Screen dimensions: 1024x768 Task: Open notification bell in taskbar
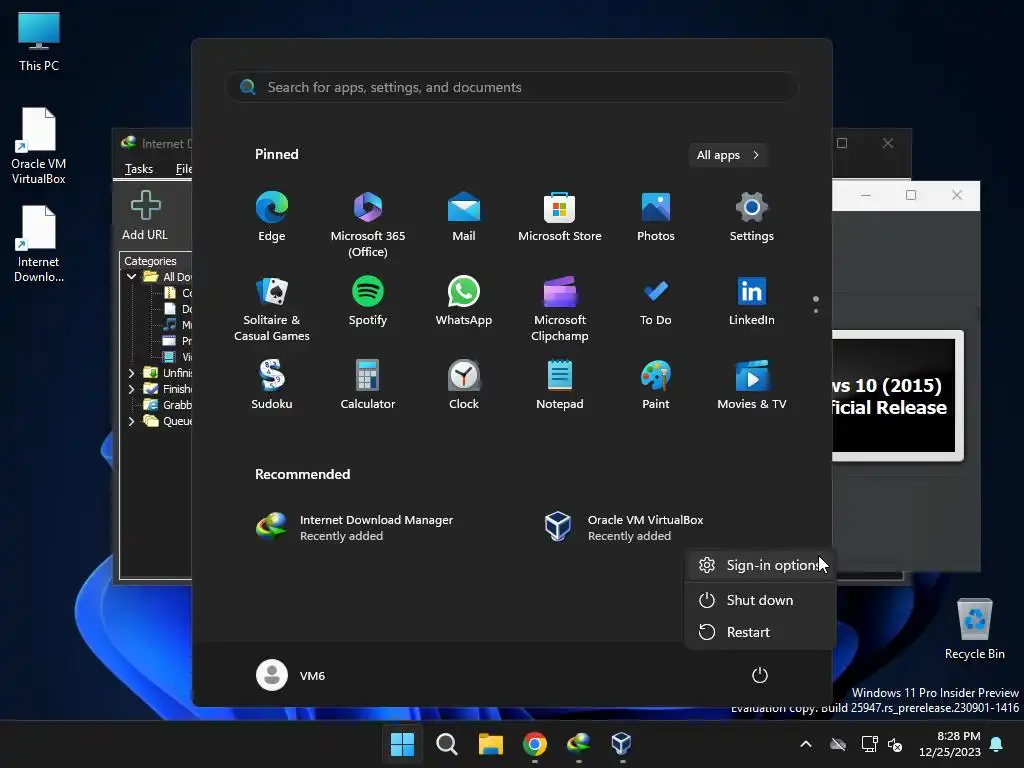tap(997, 744)
